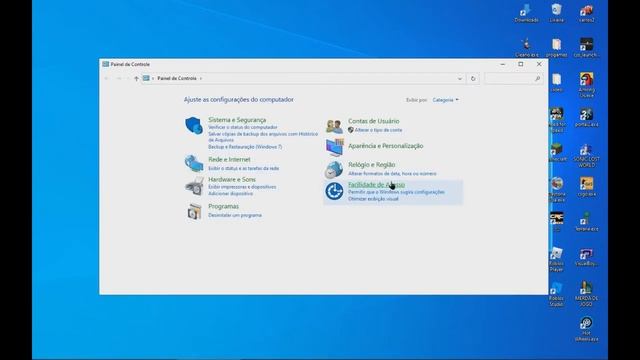Open the Relógio e Região clock icon
Image resolution: width=640 pixels, height=360 pixels.
click(334, 170)
